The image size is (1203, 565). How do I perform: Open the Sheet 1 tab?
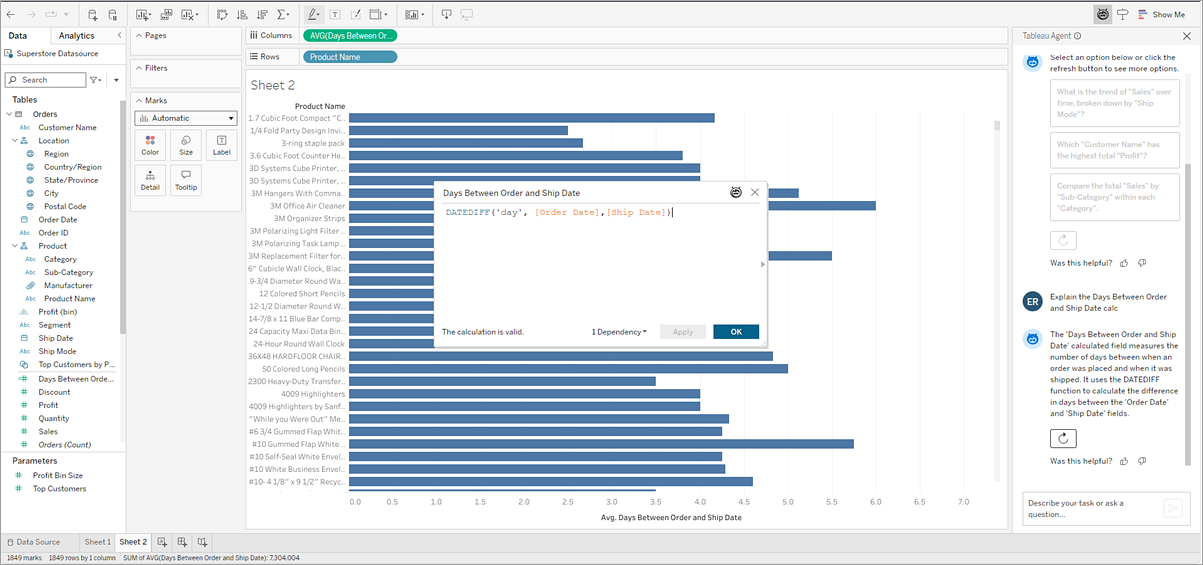point(97,542)
